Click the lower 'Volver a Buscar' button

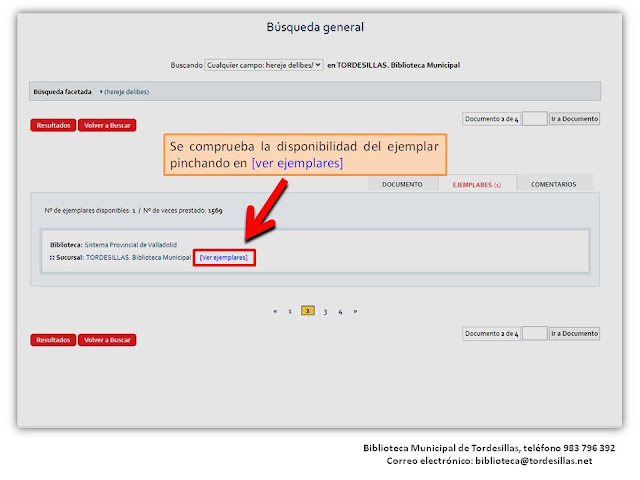pos(107,340)
